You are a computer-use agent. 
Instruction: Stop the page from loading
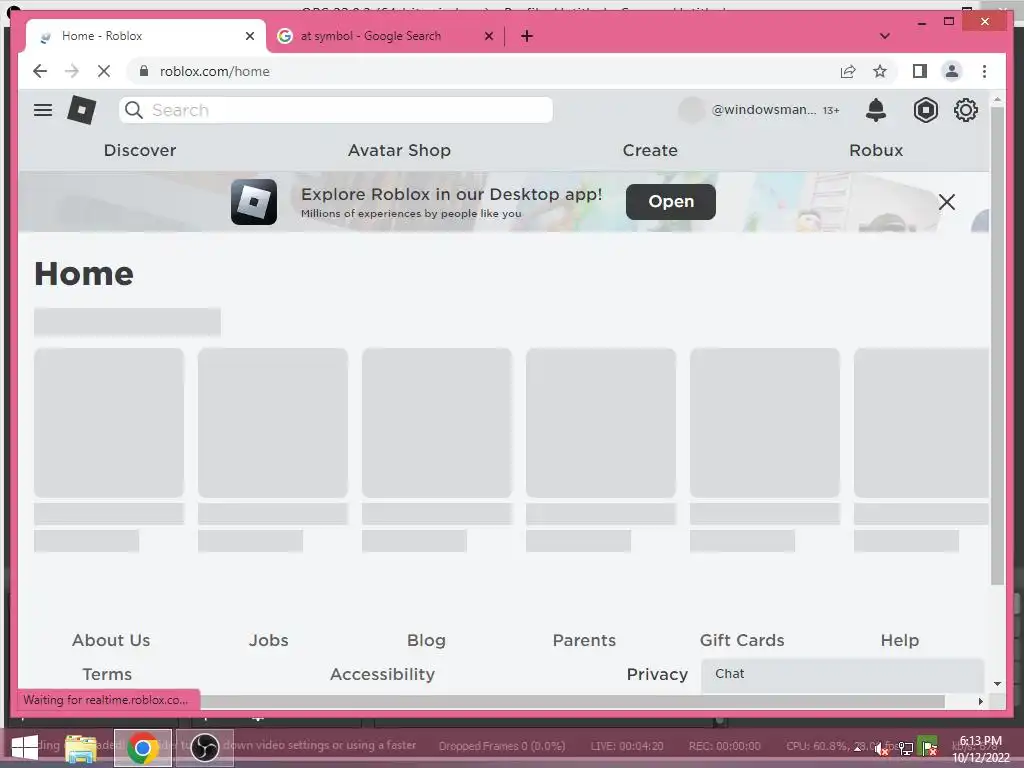tap(104, 71)
